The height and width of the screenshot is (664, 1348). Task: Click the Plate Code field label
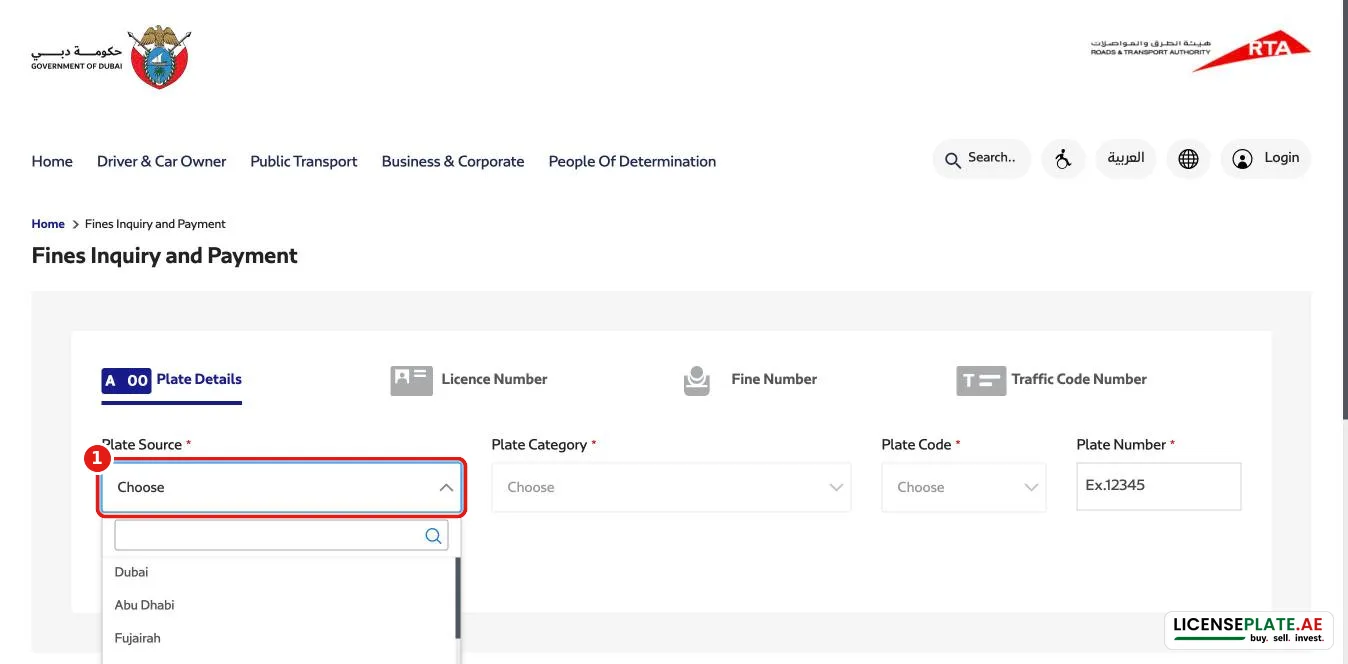(921, 445)
